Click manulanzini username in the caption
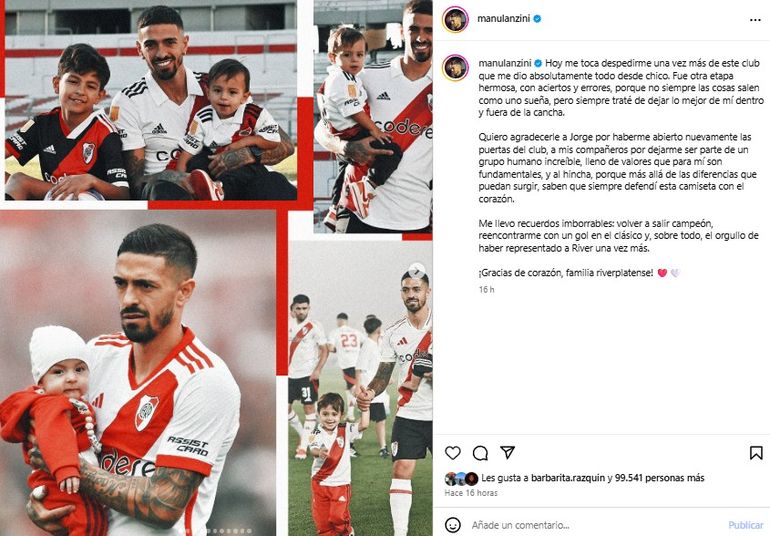Screen dimensions: 770x536 pos(505,63)
